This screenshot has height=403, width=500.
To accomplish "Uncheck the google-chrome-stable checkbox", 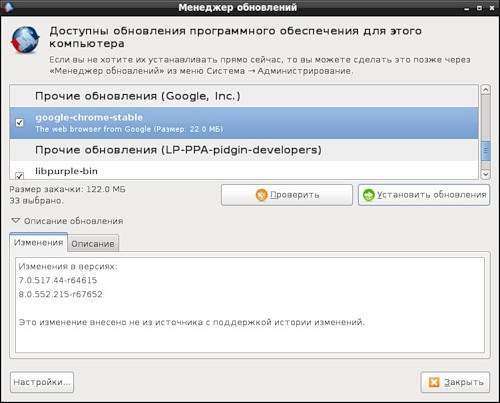I will (x=20, y=123).
